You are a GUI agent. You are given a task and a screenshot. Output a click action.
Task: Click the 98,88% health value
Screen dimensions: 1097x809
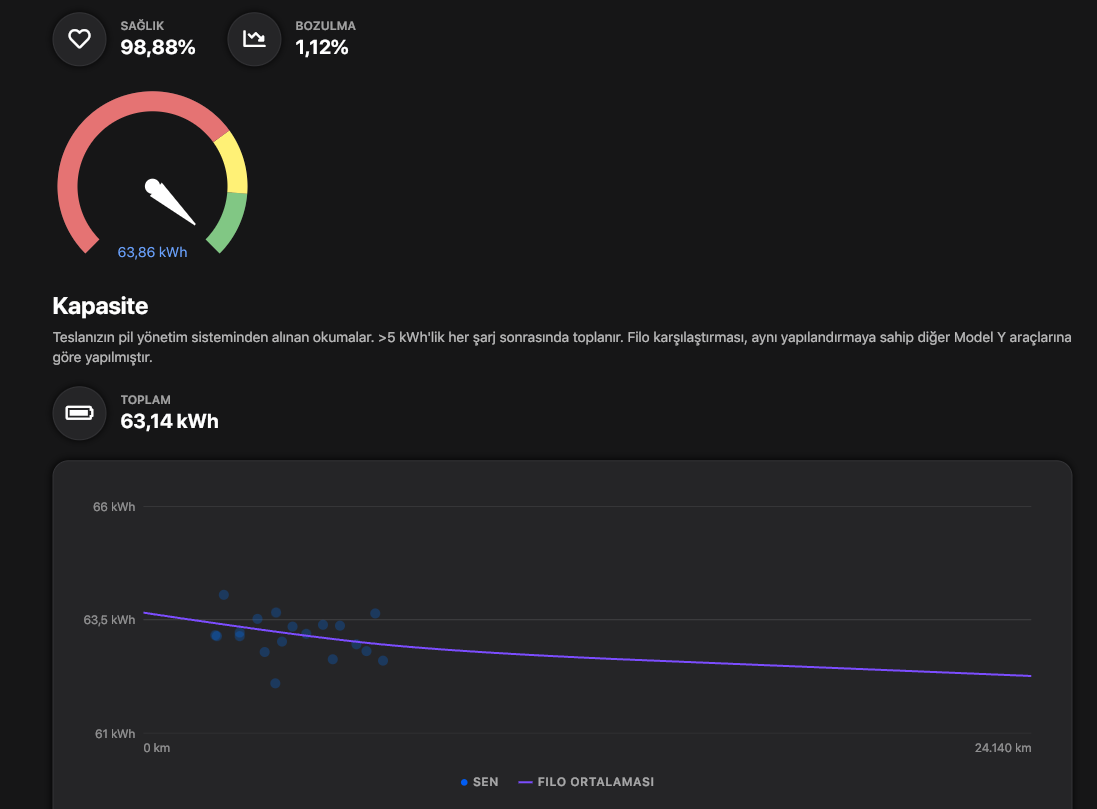pyautogui.click(x=158, y=47)
